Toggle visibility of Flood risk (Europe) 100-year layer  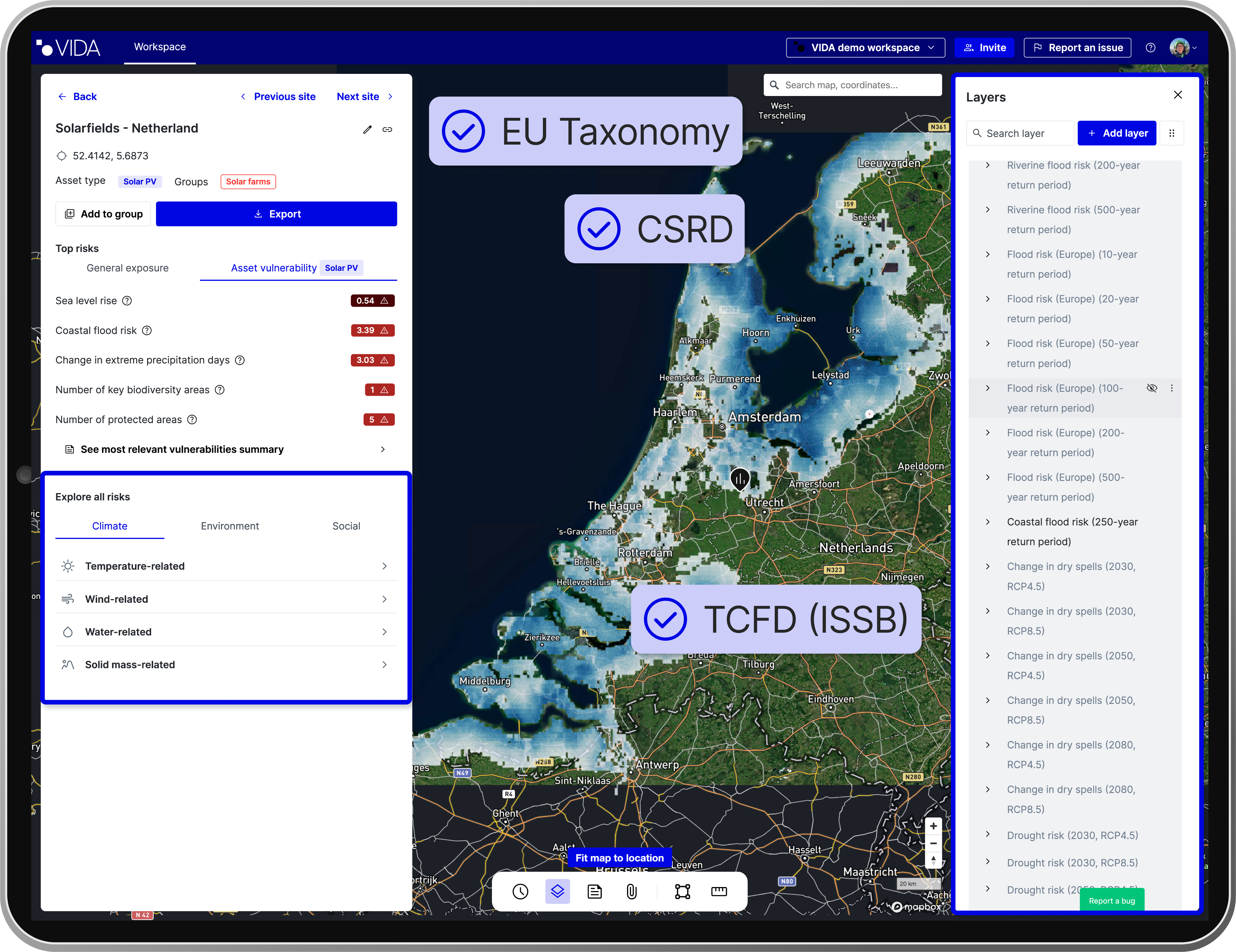(x=1152, y=388)
